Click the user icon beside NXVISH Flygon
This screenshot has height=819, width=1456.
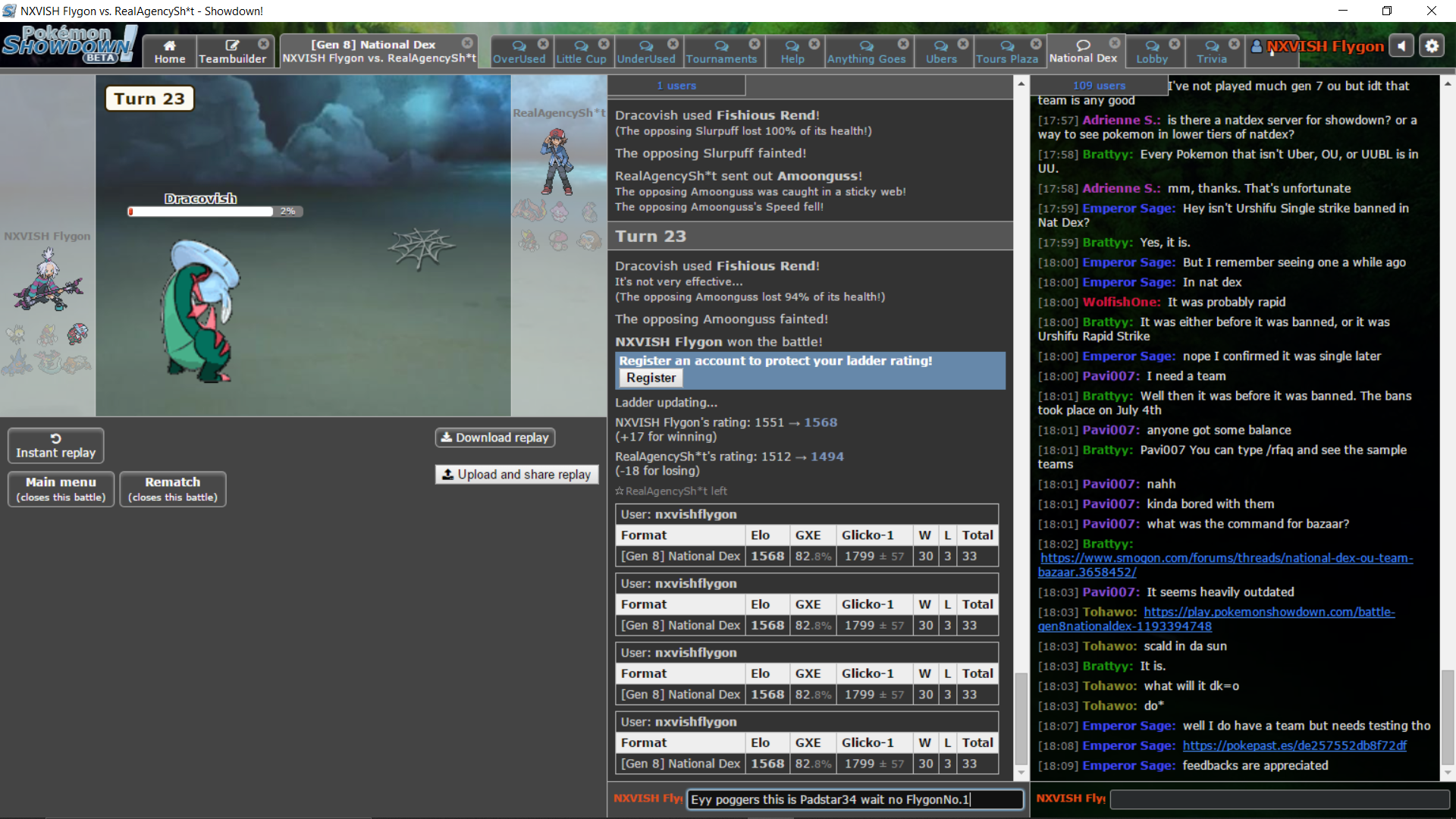point(1255,46)
